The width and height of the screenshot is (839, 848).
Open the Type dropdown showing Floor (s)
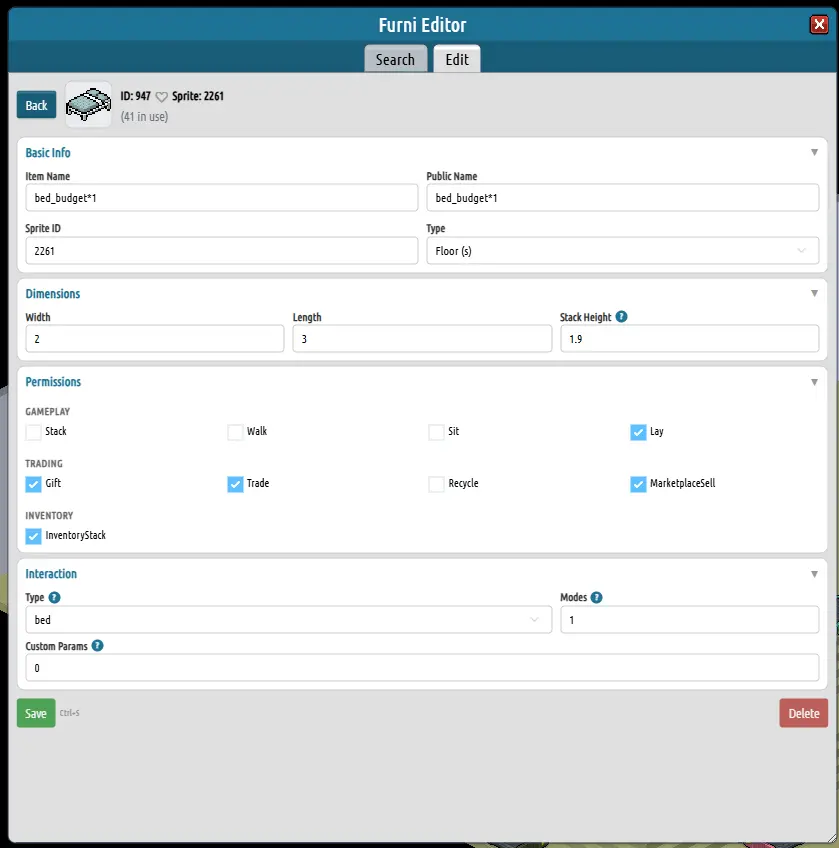click(x=623, y=251)
